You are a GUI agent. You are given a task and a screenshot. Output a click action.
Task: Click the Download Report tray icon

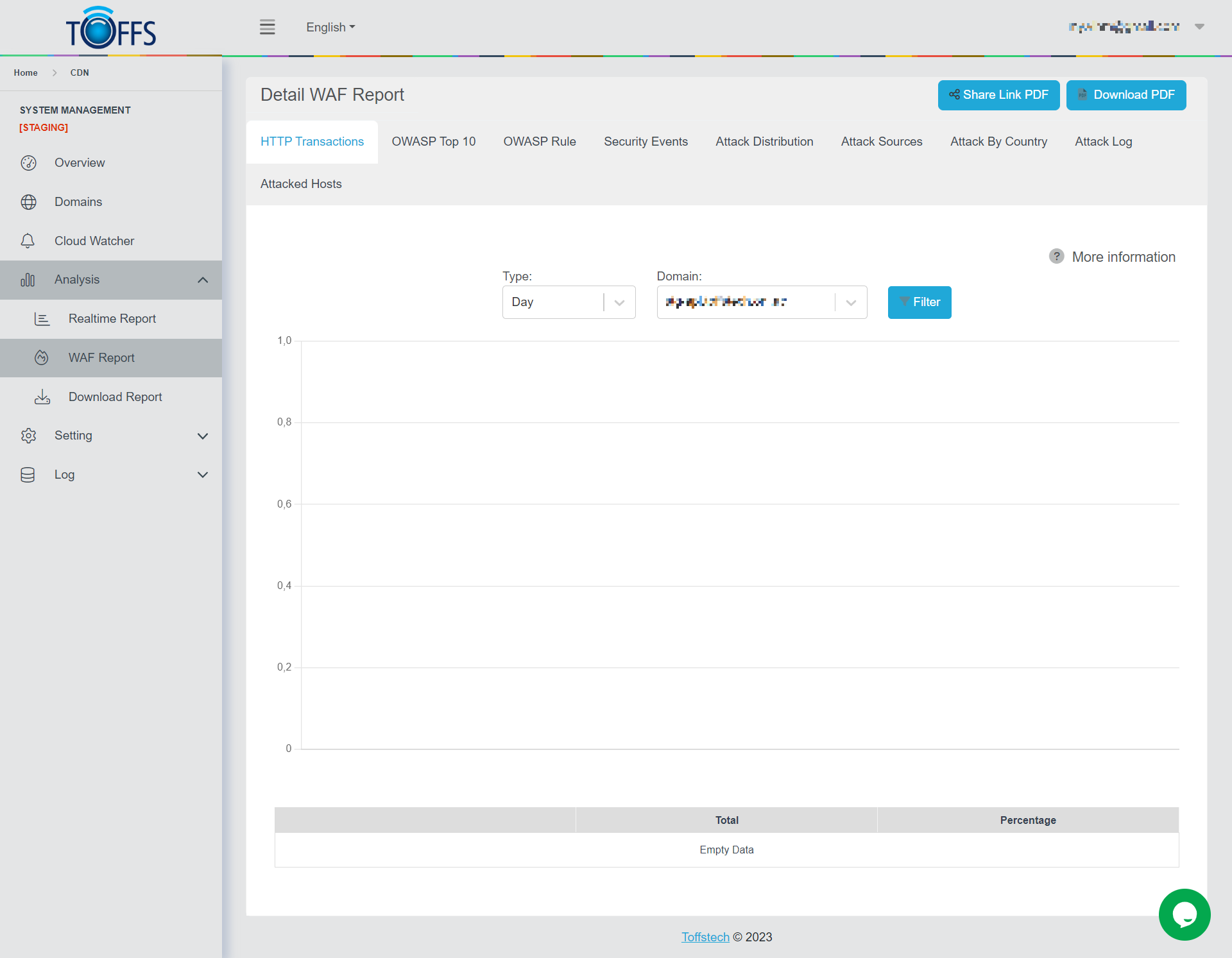[42, 397]
